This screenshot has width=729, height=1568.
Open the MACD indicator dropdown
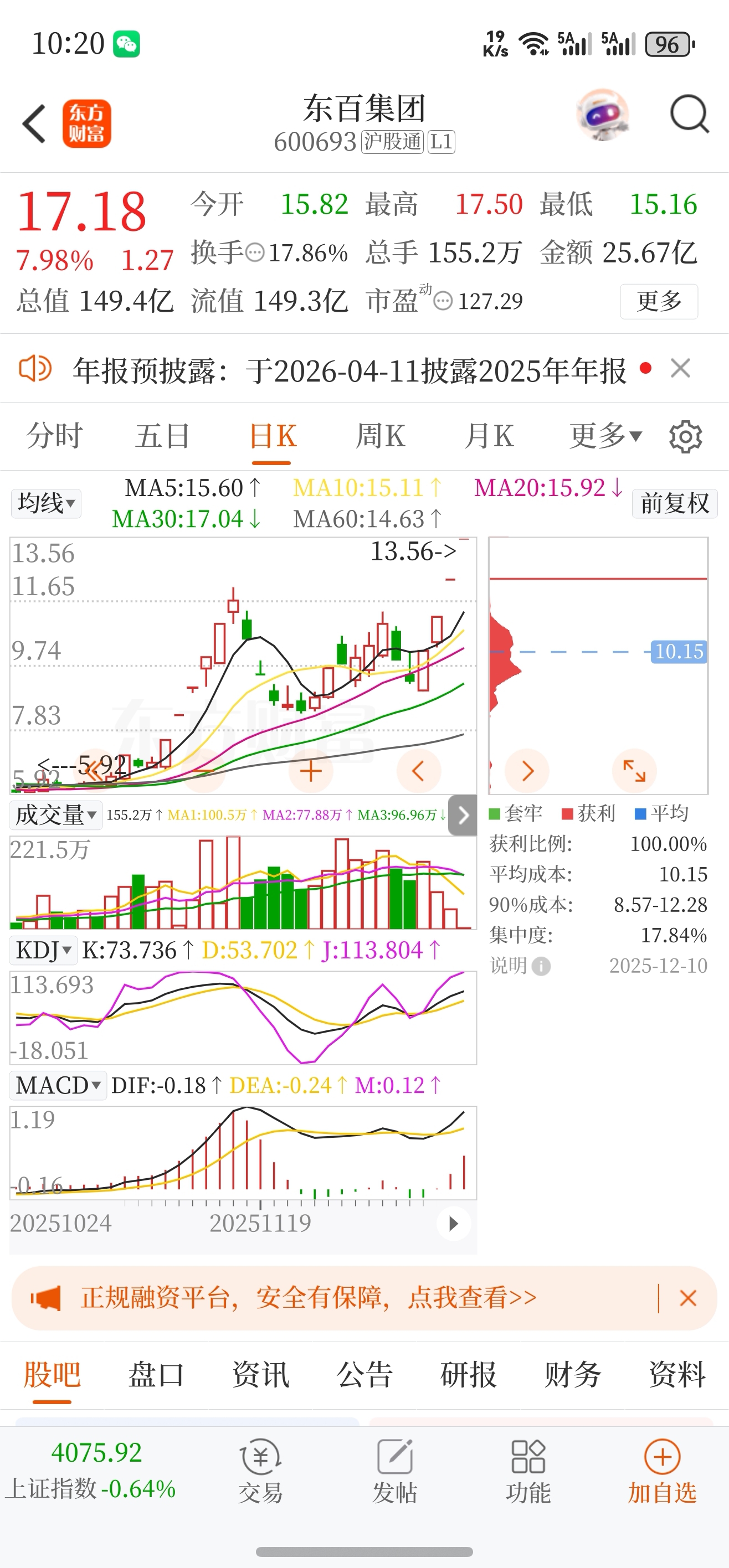click(59, 1085)
